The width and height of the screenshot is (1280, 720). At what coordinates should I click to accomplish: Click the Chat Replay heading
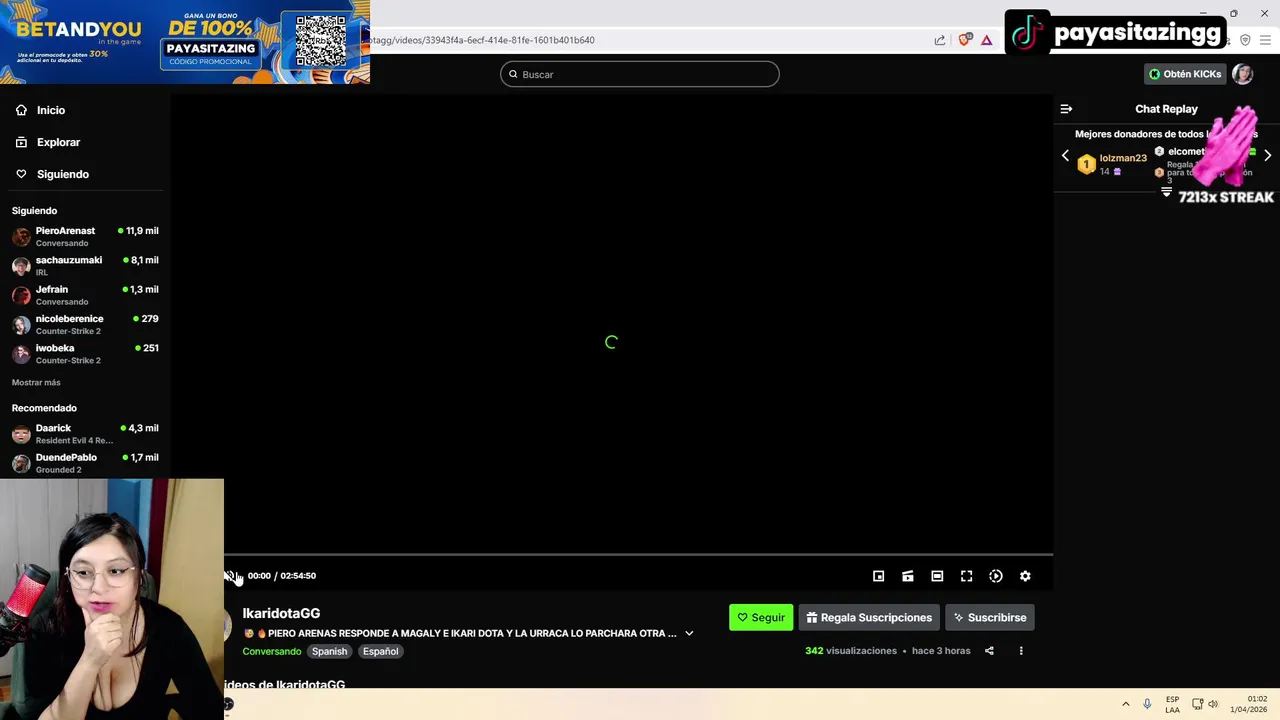click(1166, 109)
